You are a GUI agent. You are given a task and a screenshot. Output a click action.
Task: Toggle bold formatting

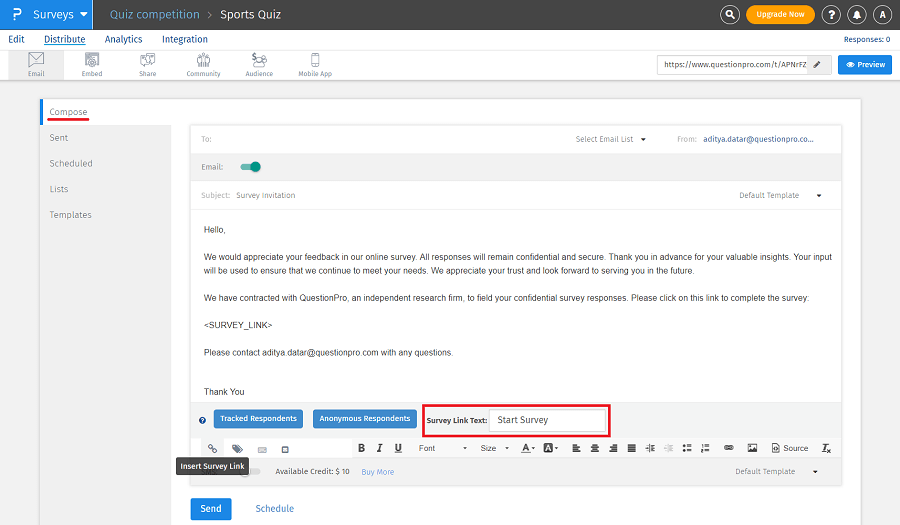pos(361,448)
